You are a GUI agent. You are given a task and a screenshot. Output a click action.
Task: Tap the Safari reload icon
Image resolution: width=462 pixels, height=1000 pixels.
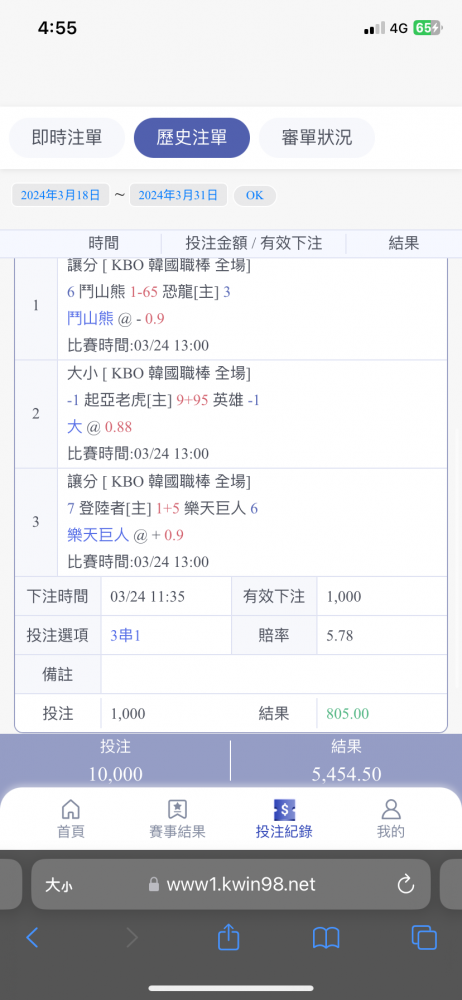(405, 885)
